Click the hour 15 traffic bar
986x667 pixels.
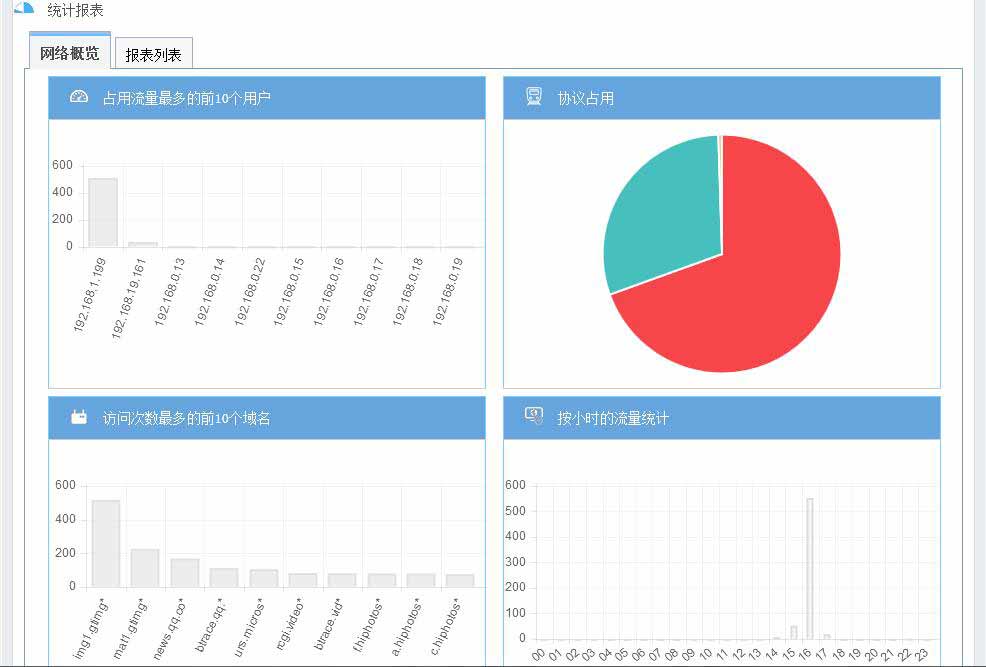(x=794, y=632)
